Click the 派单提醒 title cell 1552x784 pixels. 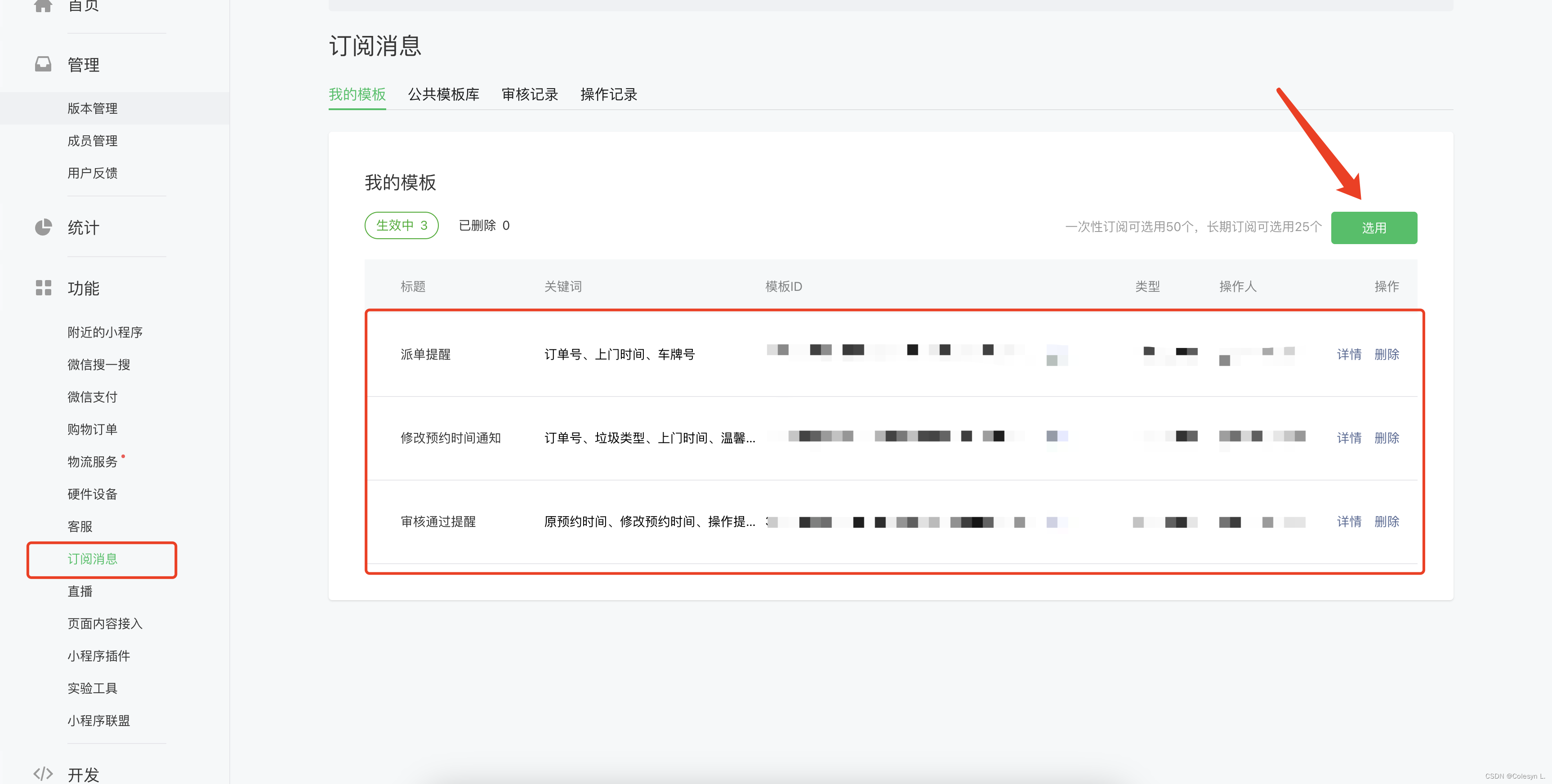(425, 354)
